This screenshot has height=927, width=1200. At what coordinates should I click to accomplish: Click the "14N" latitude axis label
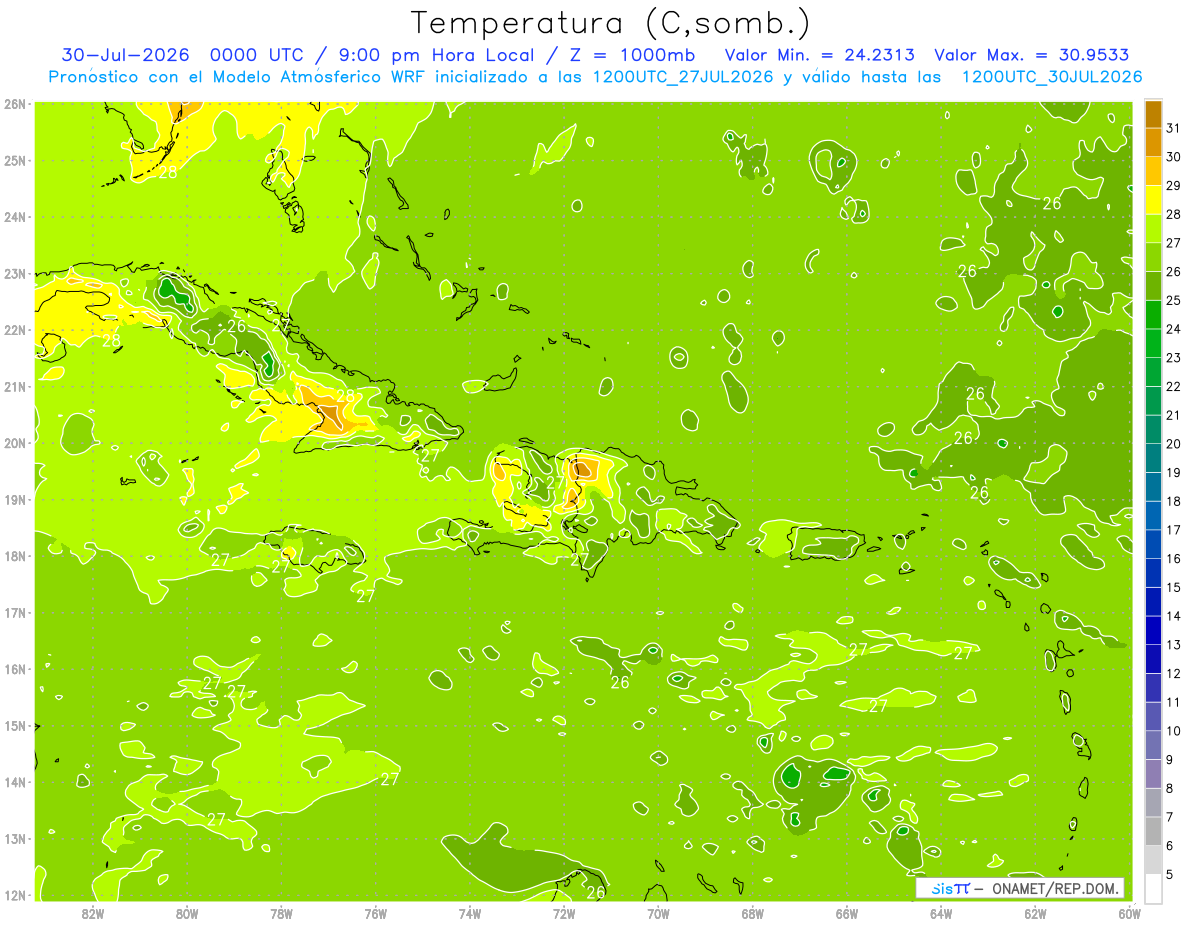(x=15, y=782)
